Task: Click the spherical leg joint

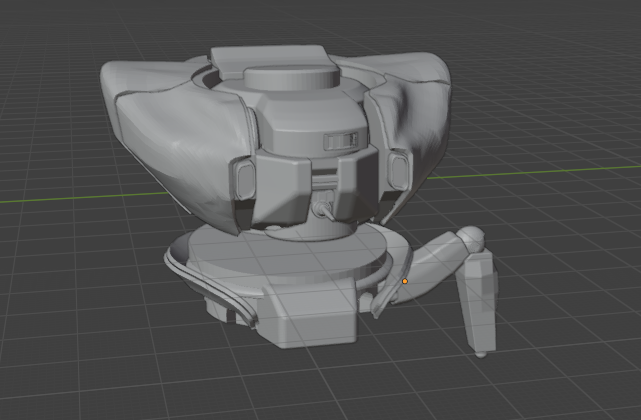Action: pyautogui.click(x=470, y=240)
